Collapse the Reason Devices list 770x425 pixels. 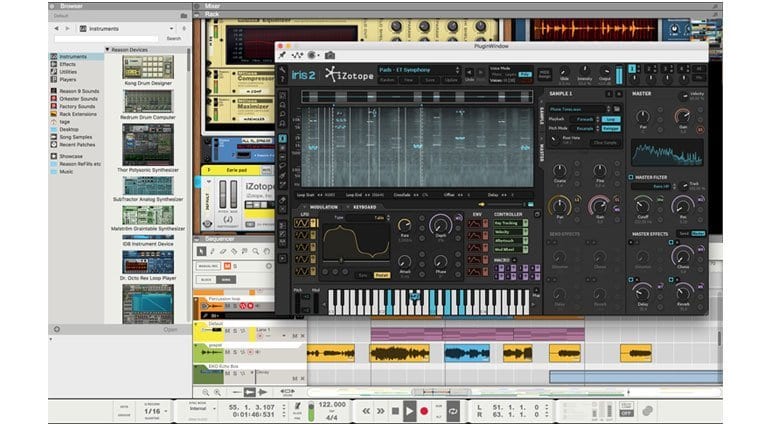click(x=108, y=50)
